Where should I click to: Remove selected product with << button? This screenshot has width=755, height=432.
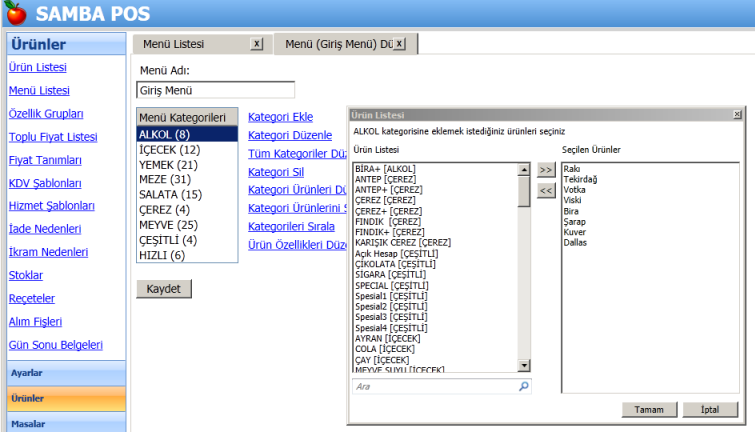(546, 191)
